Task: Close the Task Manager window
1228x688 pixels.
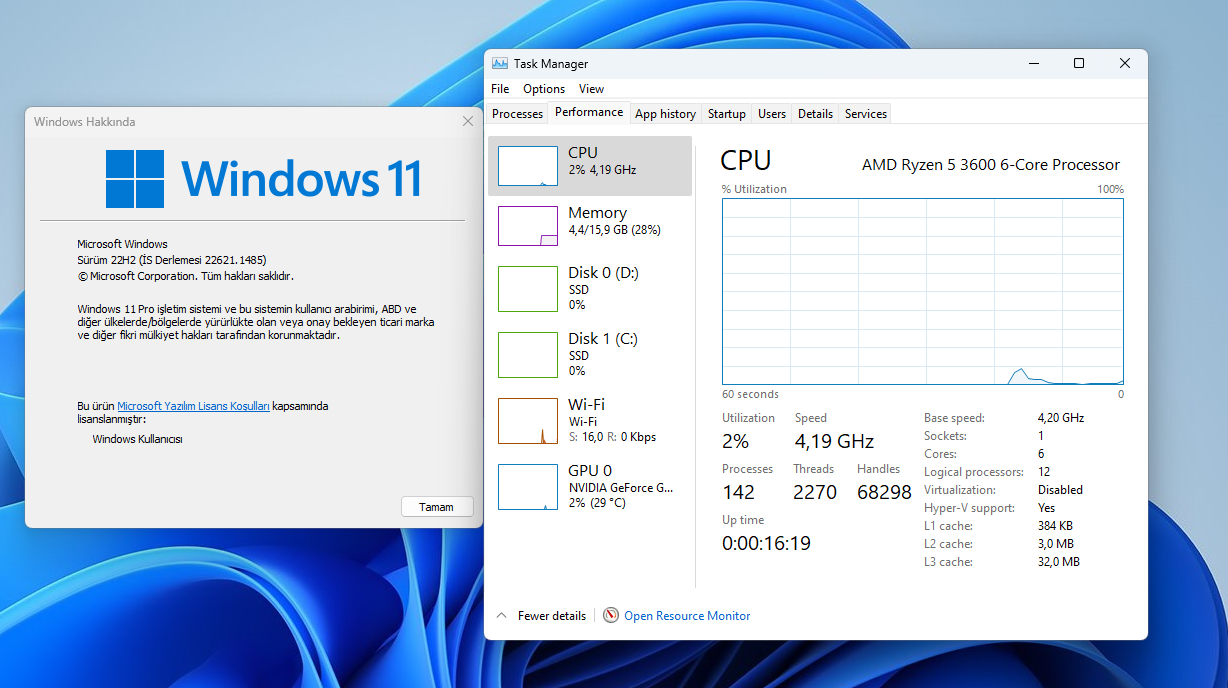Action: pyautogui.click(x=1125, y=63)
